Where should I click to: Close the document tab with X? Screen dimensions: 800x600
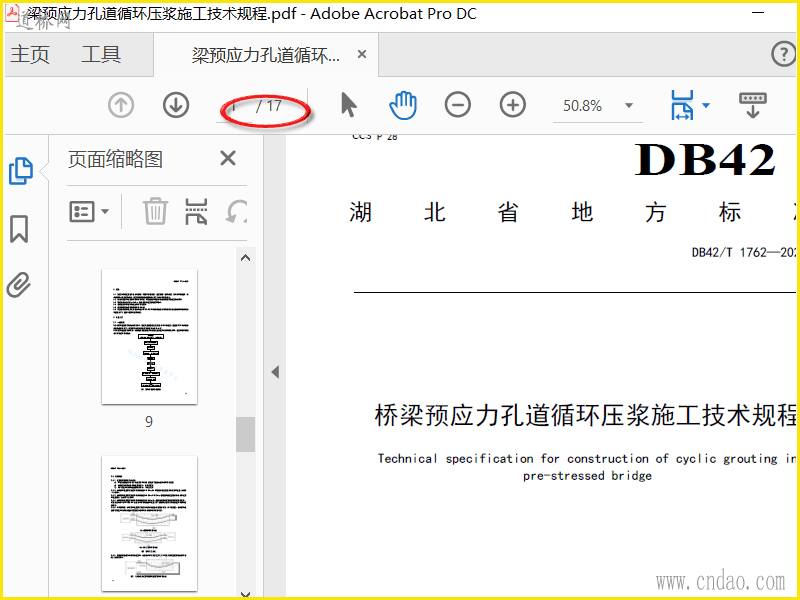point(362,54)
